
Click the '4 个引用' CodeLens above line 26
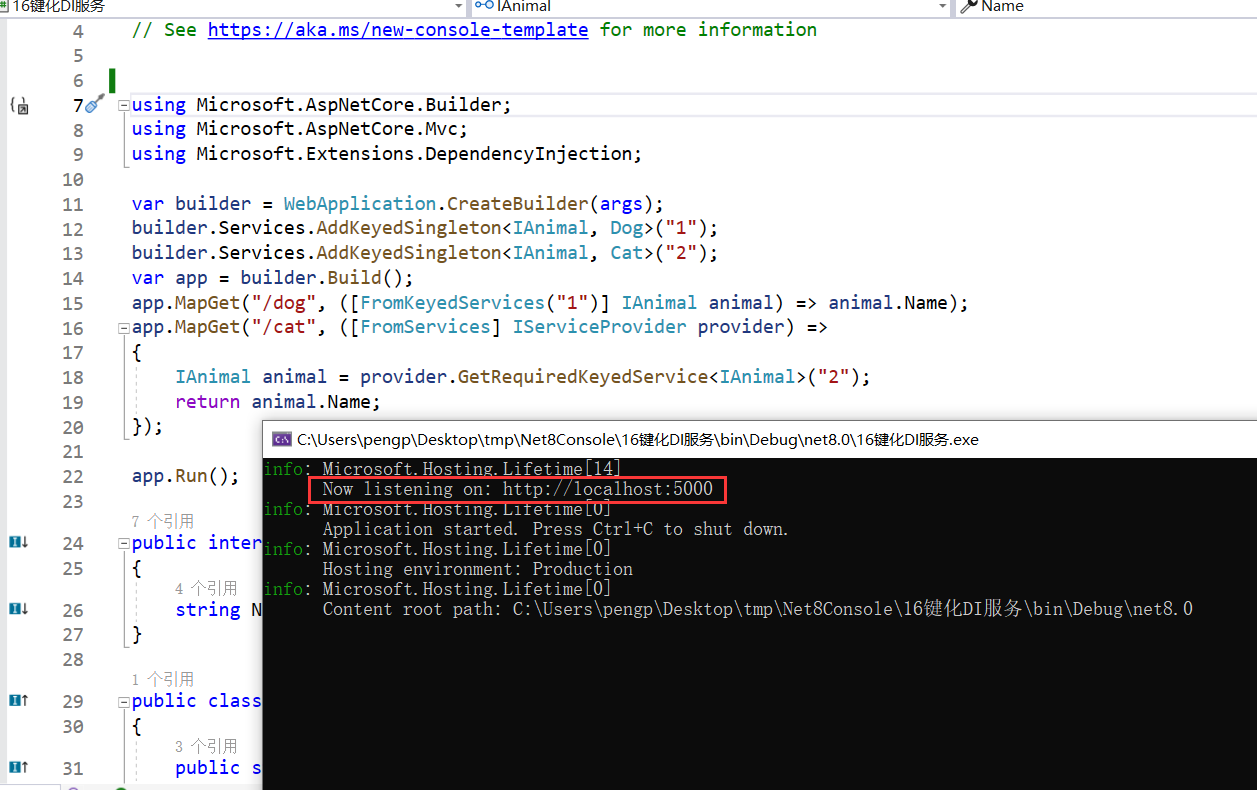click(206, 588)
